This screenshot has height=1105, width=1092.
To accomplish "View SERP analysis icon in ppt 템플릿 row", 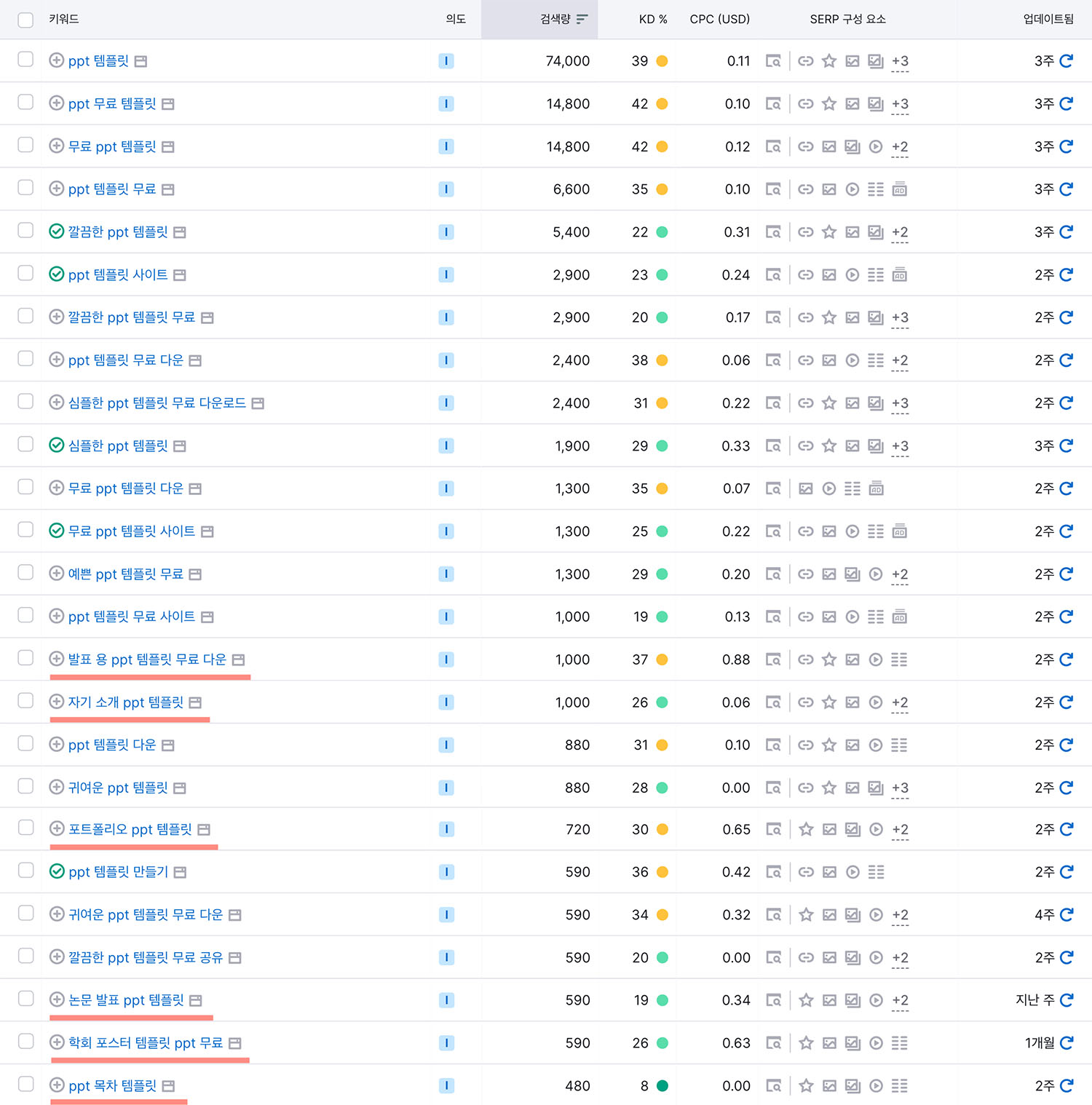I will (x=773, y=61).
